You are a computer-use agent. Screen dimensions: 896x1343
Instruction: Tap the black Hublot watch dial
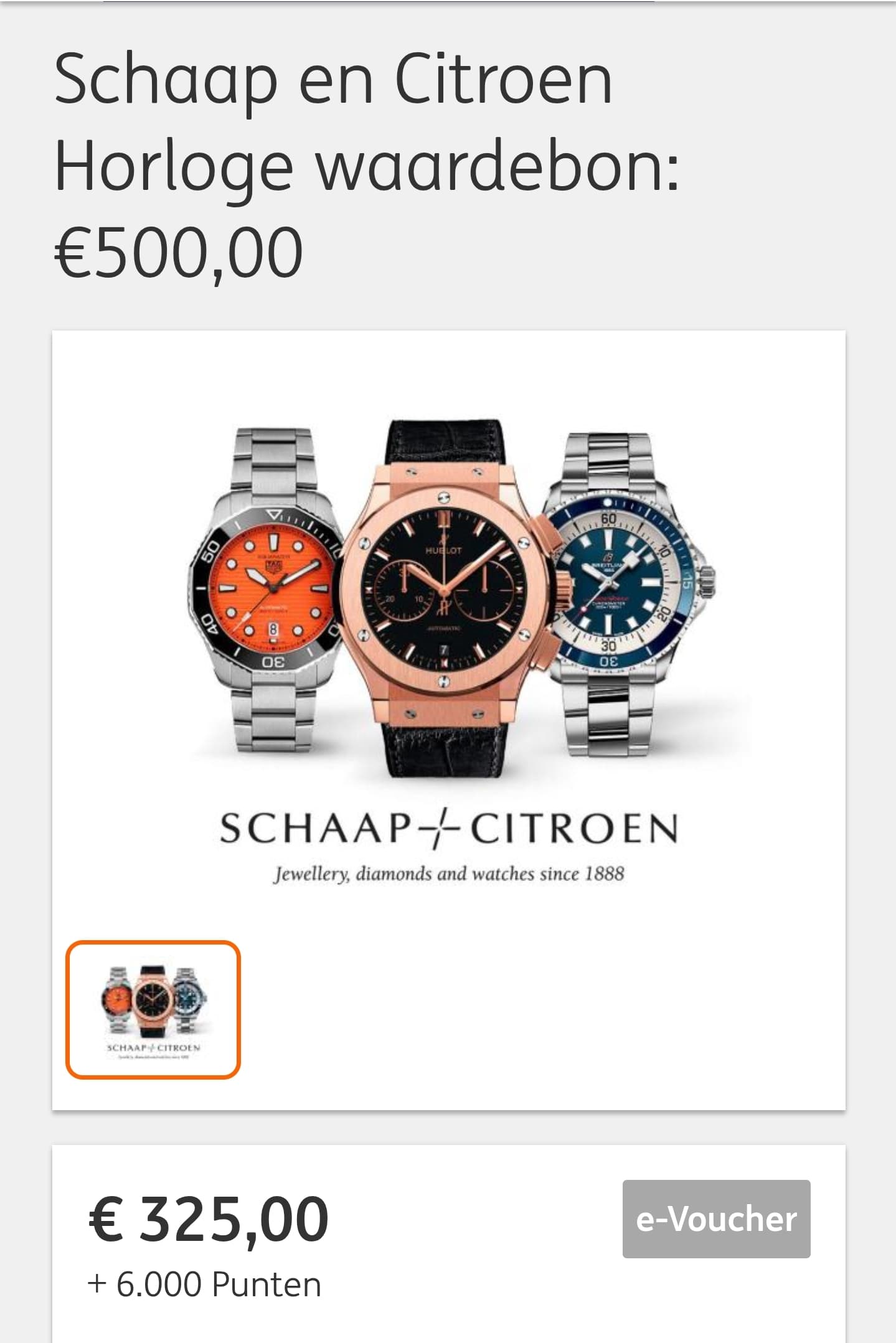pos(443,588)
